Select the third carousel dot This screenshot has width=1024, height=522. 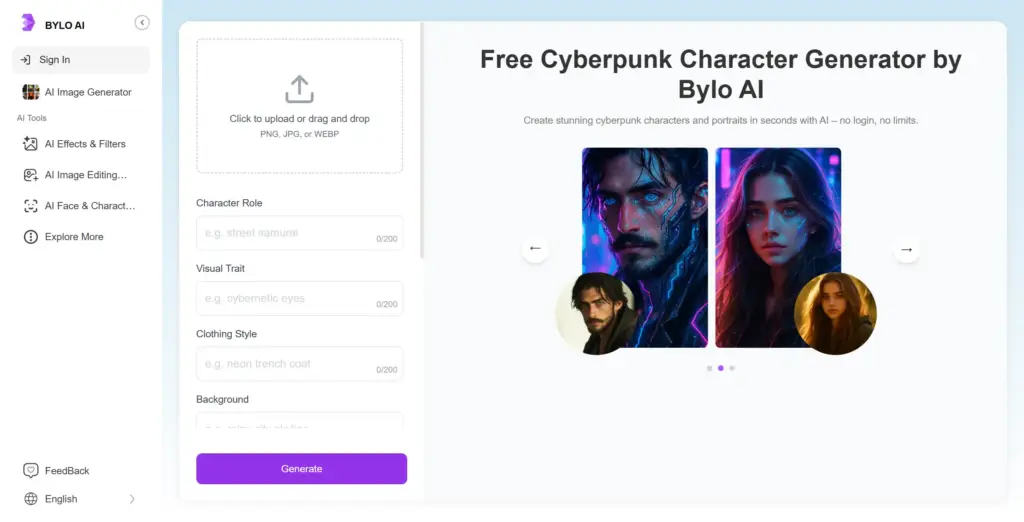coord(732,368)
